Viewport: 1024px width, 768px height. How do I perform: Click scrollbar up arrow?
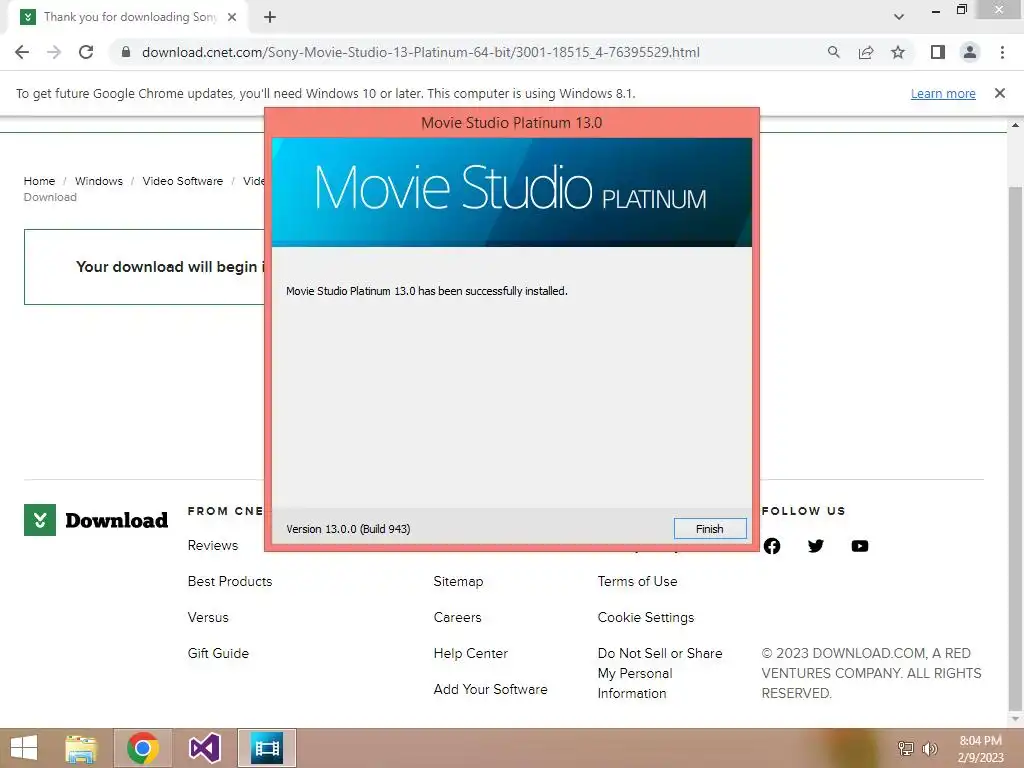coord(1015,125)
